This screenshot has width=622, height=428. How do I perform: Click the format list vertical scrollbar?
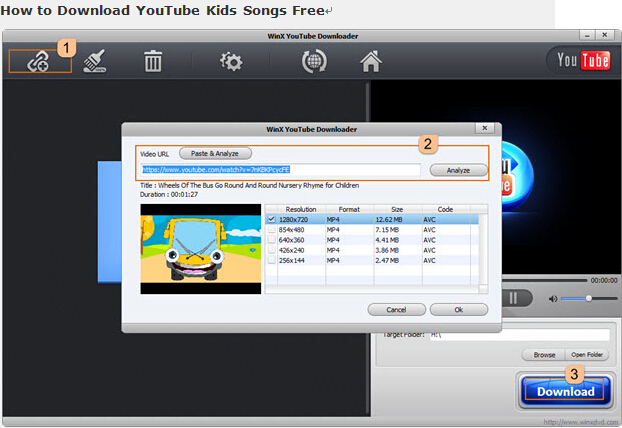(483, 249)
